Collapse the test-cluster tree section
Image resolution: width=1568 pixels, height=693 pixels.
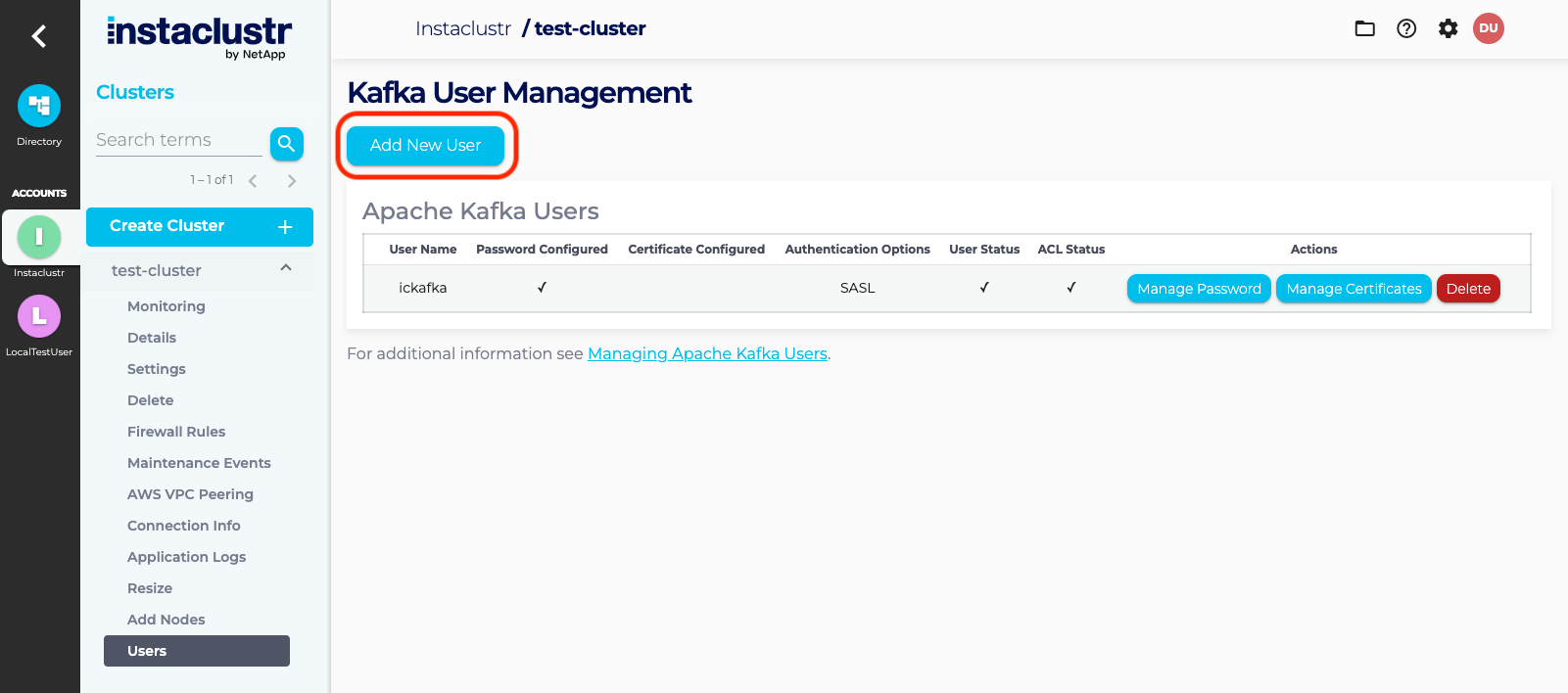[x=286, y=268]
